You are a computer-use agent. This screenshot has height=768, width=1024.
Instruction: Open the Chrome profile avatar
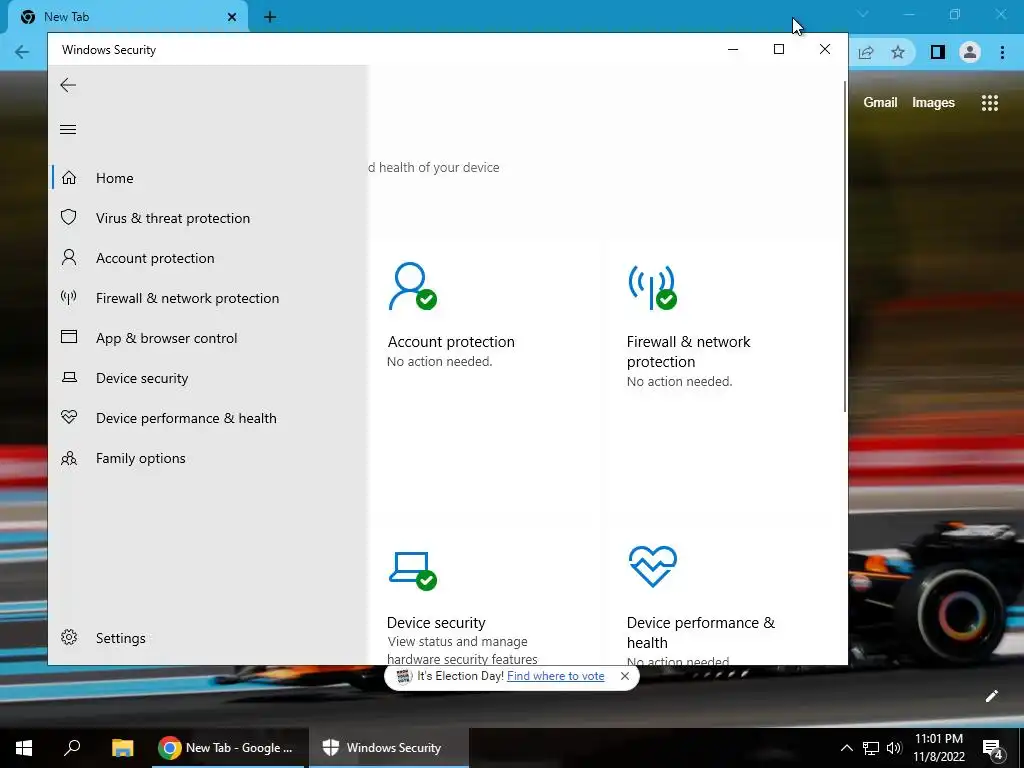coord(970,52)
